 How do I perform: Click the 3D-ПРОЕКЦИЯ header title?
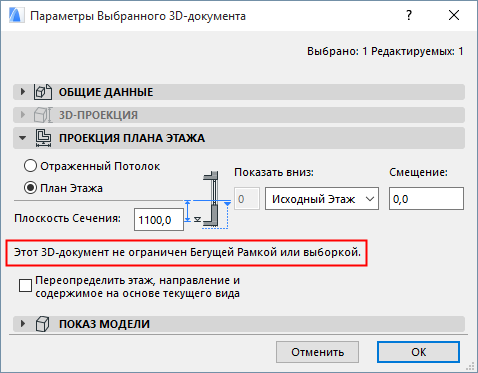[x=98, y=115]
